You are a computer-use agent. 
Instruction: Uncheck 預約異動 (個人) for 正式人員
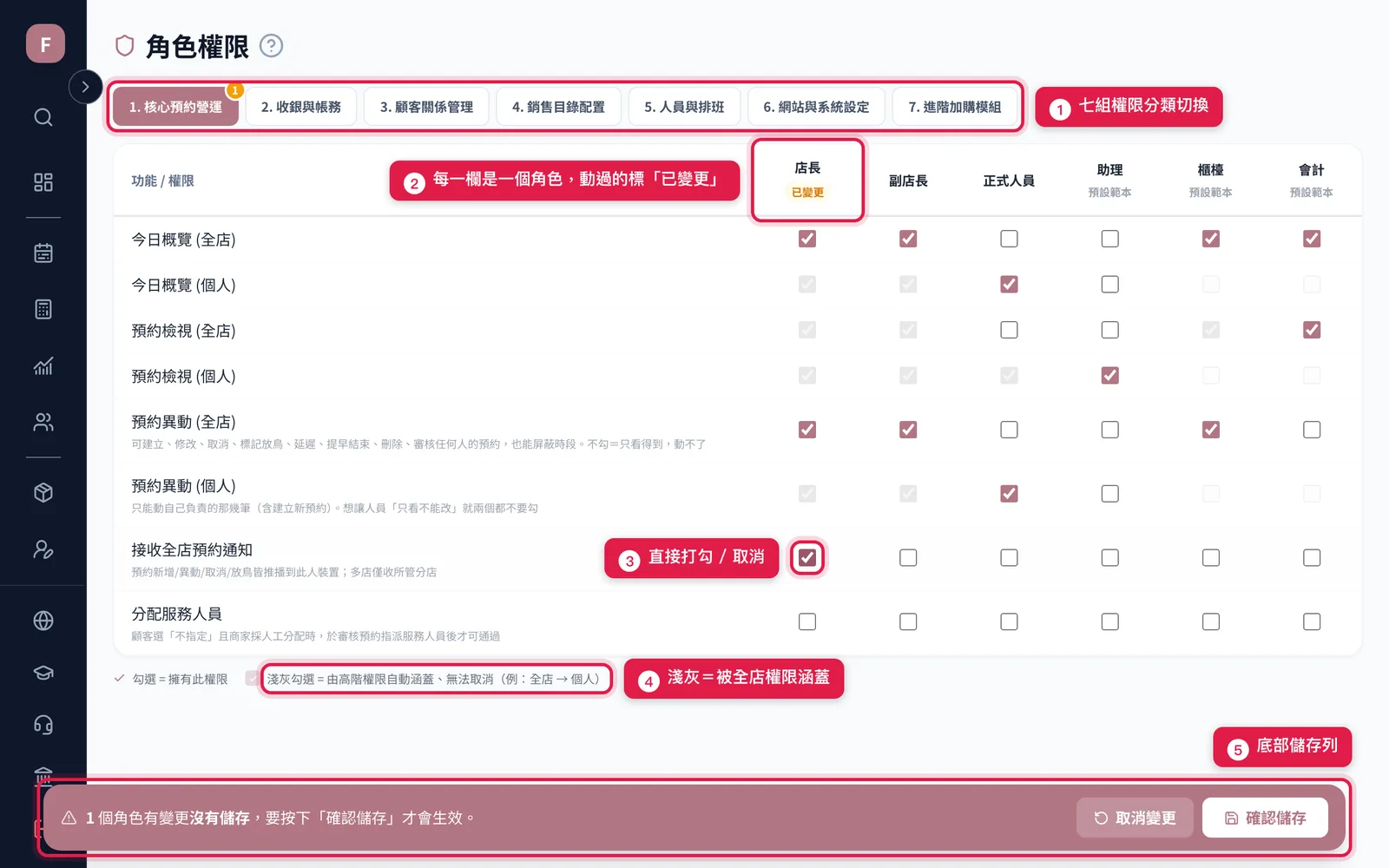click(x=1009, y=494)
